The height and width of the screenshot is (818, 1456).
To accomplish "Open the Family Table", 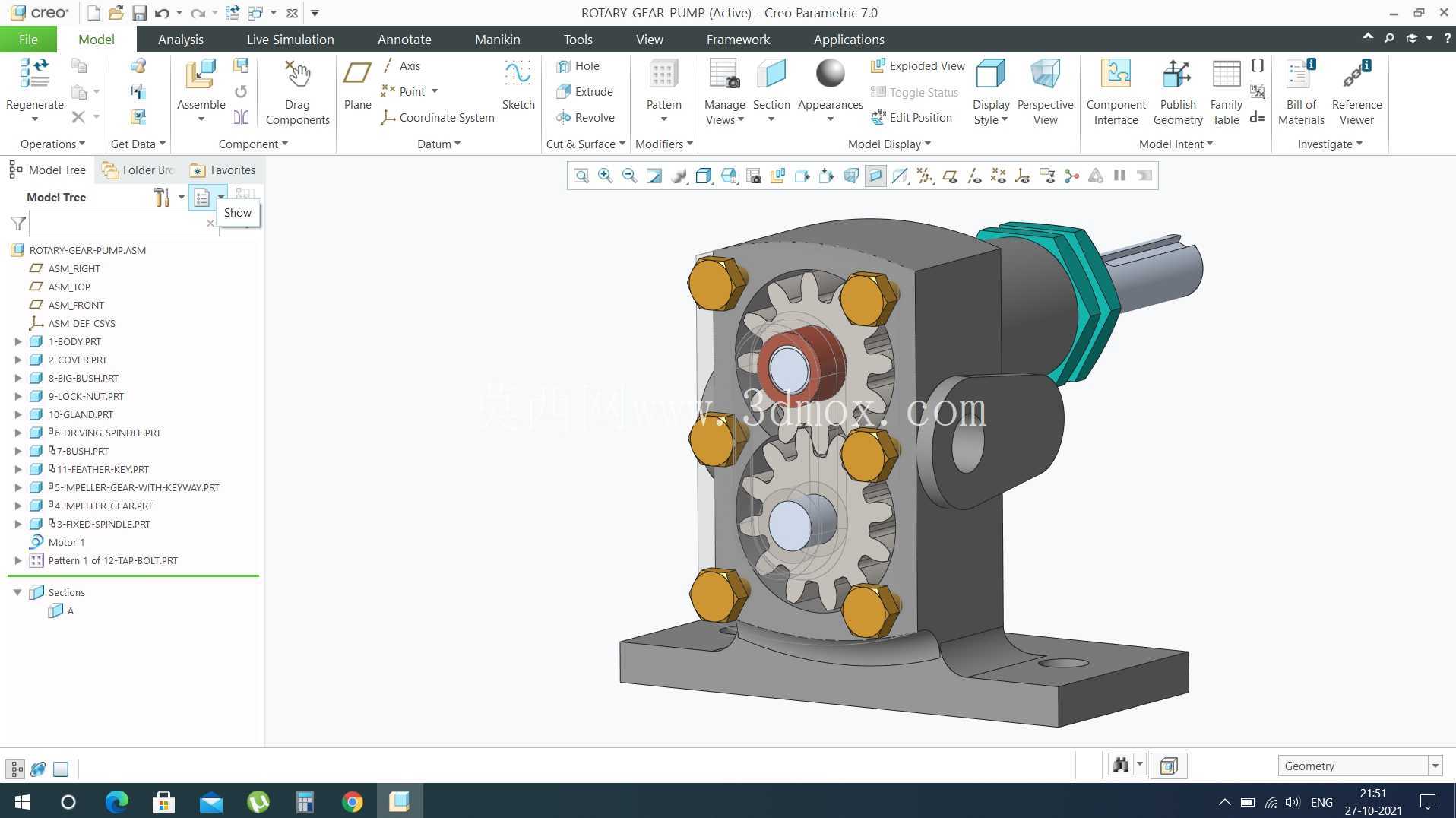I will [x=1226, y=91].
